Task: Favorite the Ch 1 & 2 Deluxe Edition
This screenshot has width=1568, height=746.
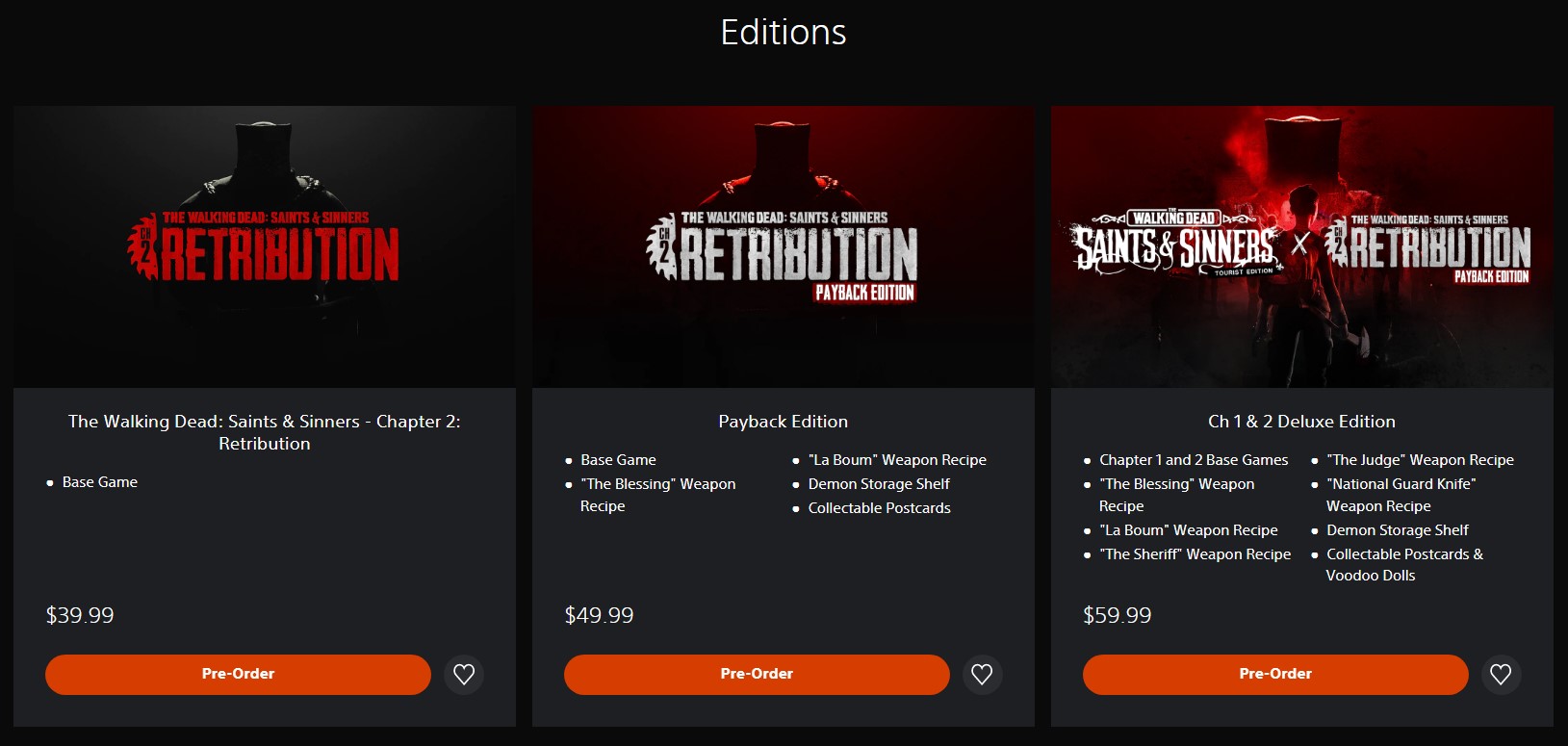Action: 1501,675
